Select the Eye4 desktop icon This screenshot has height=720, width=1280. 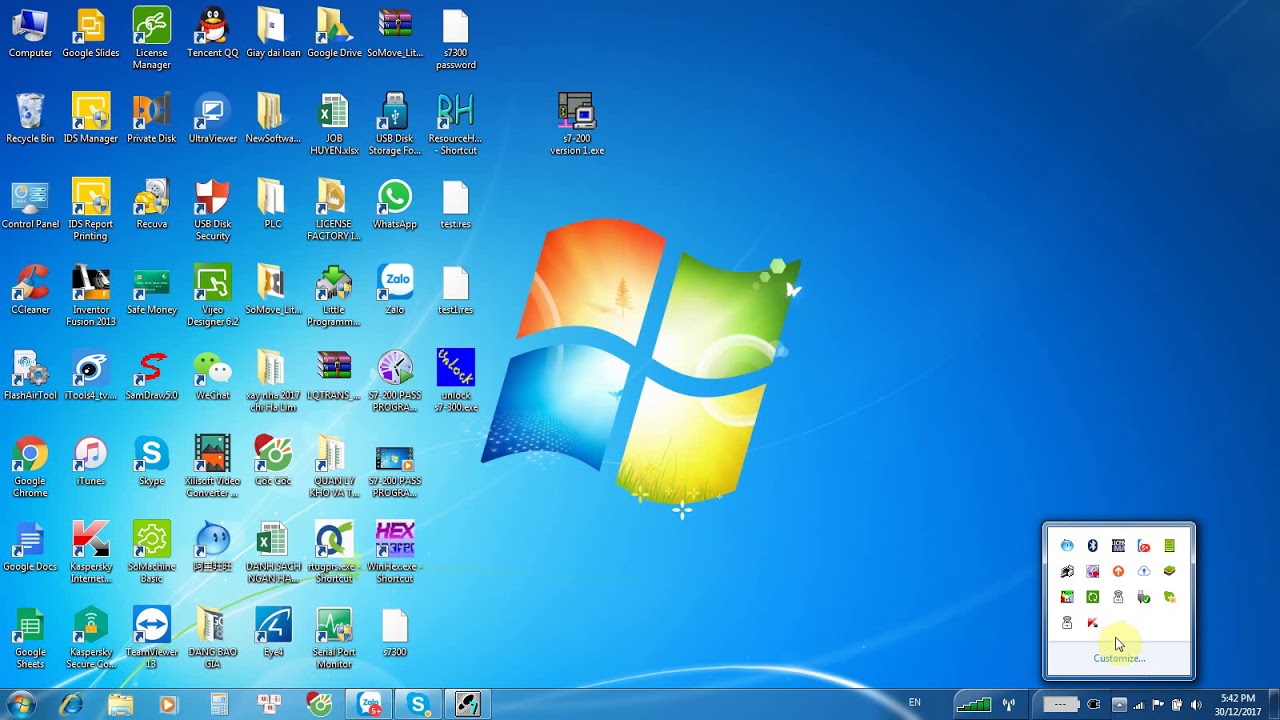coord(273,632)
